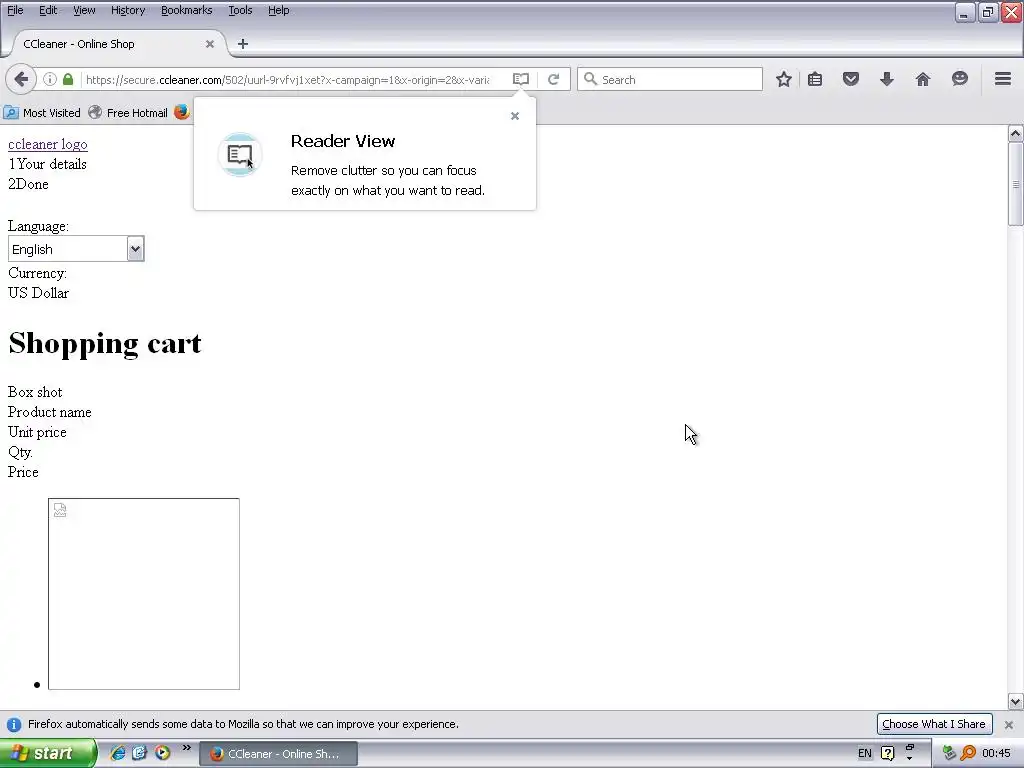Click the info icon in notification bar
Image resolution: width=1024 pixels, height=768 pixels.
(x=13, y=724)
